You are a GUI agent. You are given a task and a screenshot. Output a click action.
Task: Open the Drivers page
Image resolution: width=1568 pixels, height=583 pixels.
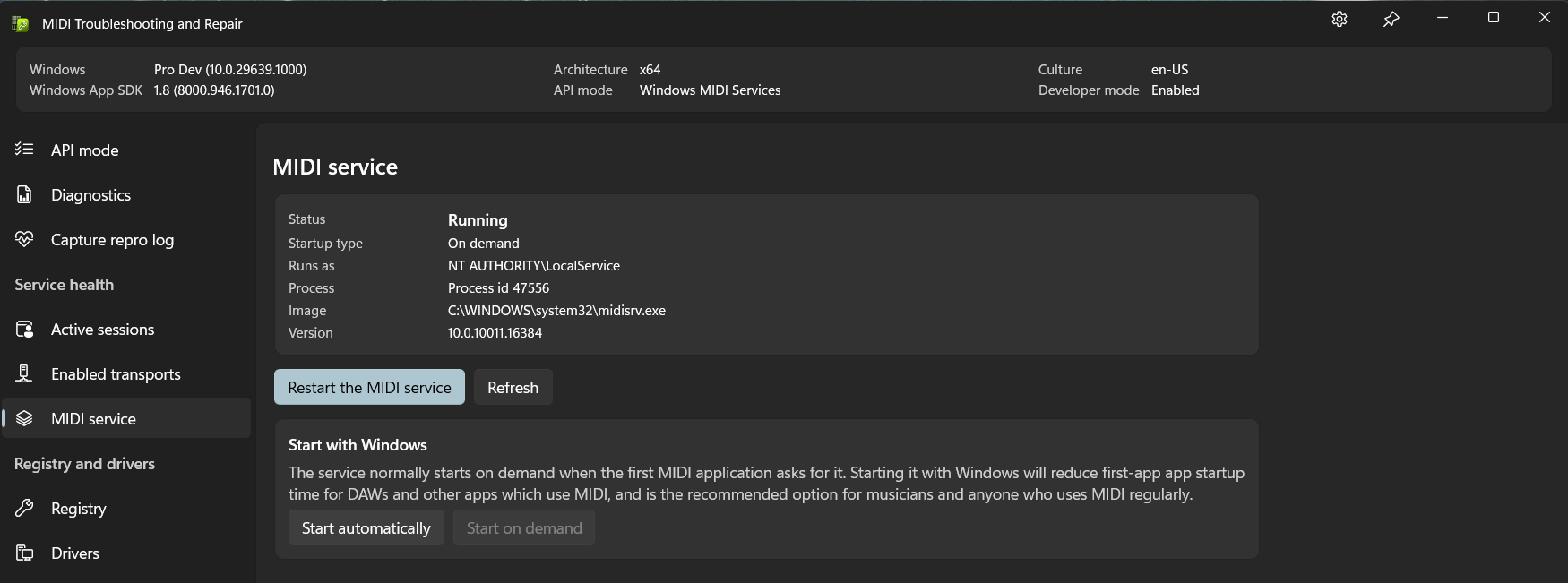[126, 553]
